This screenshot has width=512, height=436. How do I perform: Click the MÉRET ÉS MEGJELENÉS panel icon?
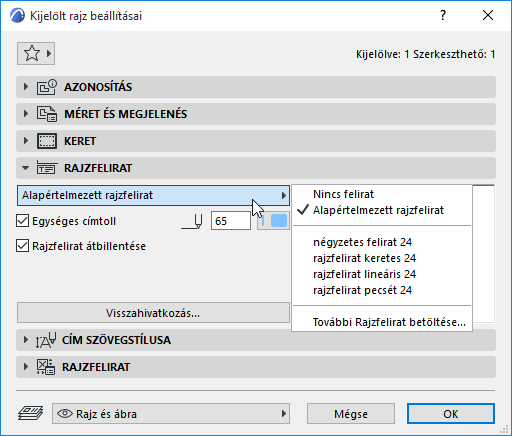(x=47, y=114)
